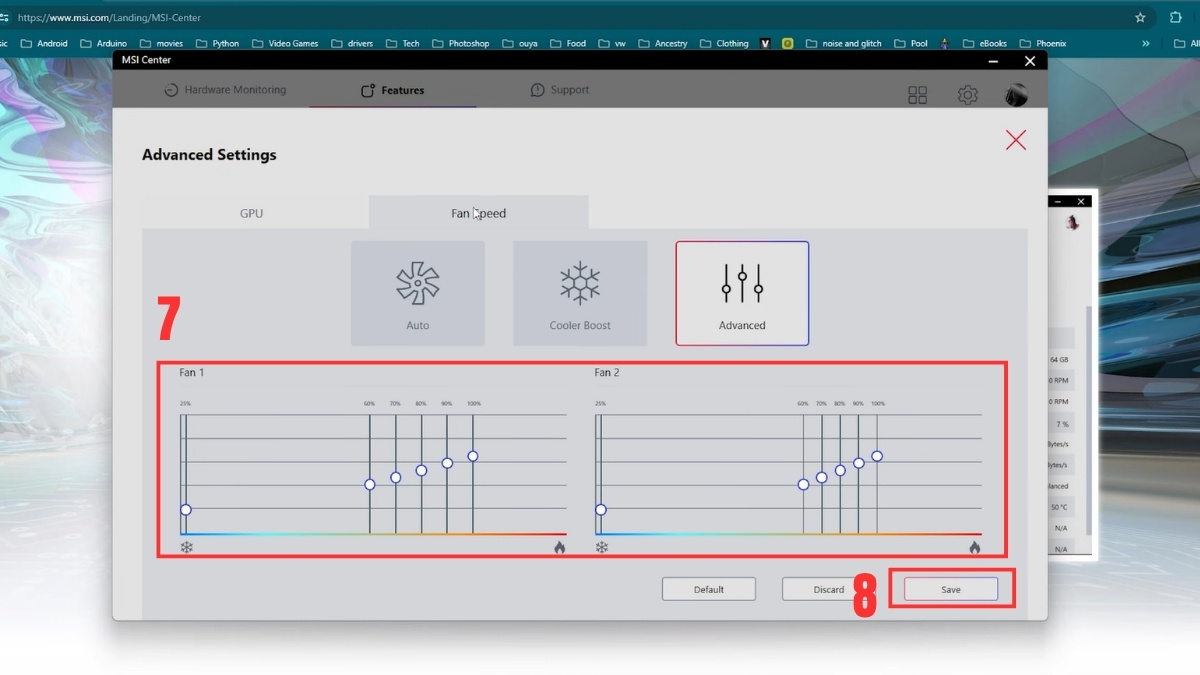The height and width of the screenshot is (675, 1200).
Task: Click Fan 2 snowflake cold-end icon
Action: 601,547
